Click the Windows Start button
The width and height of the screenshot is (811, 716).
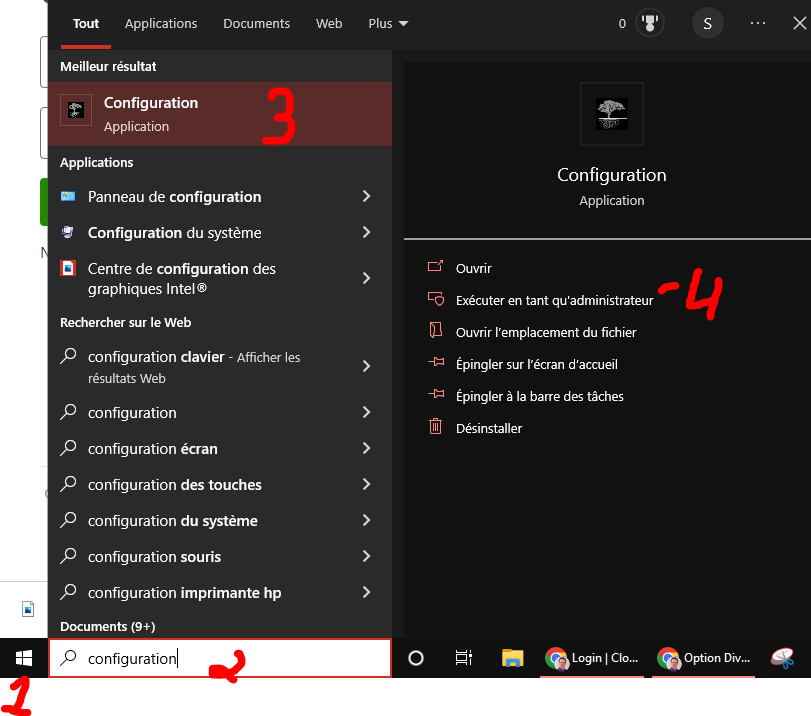tap(24, 658)
